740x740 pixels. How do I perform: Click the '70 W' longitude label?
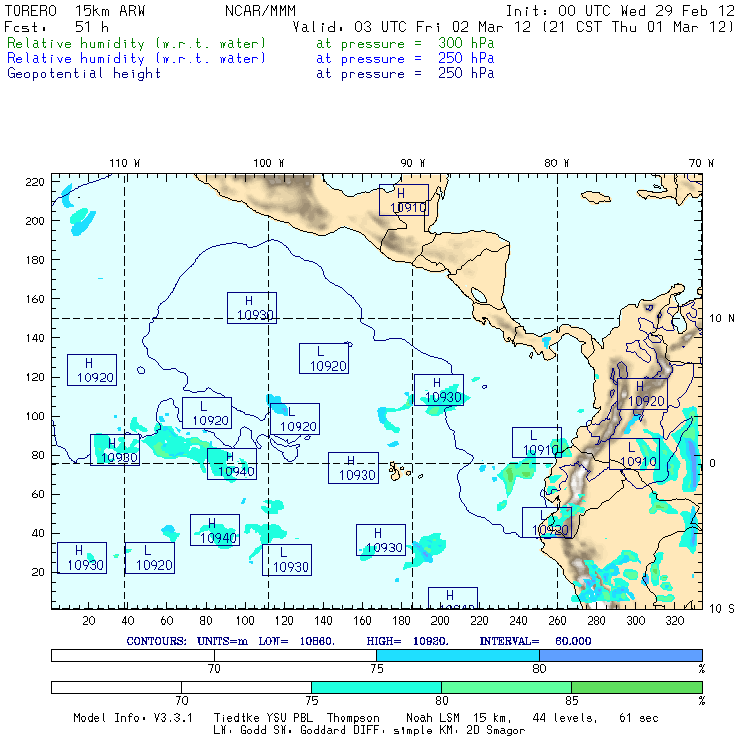tap(701, 163)
